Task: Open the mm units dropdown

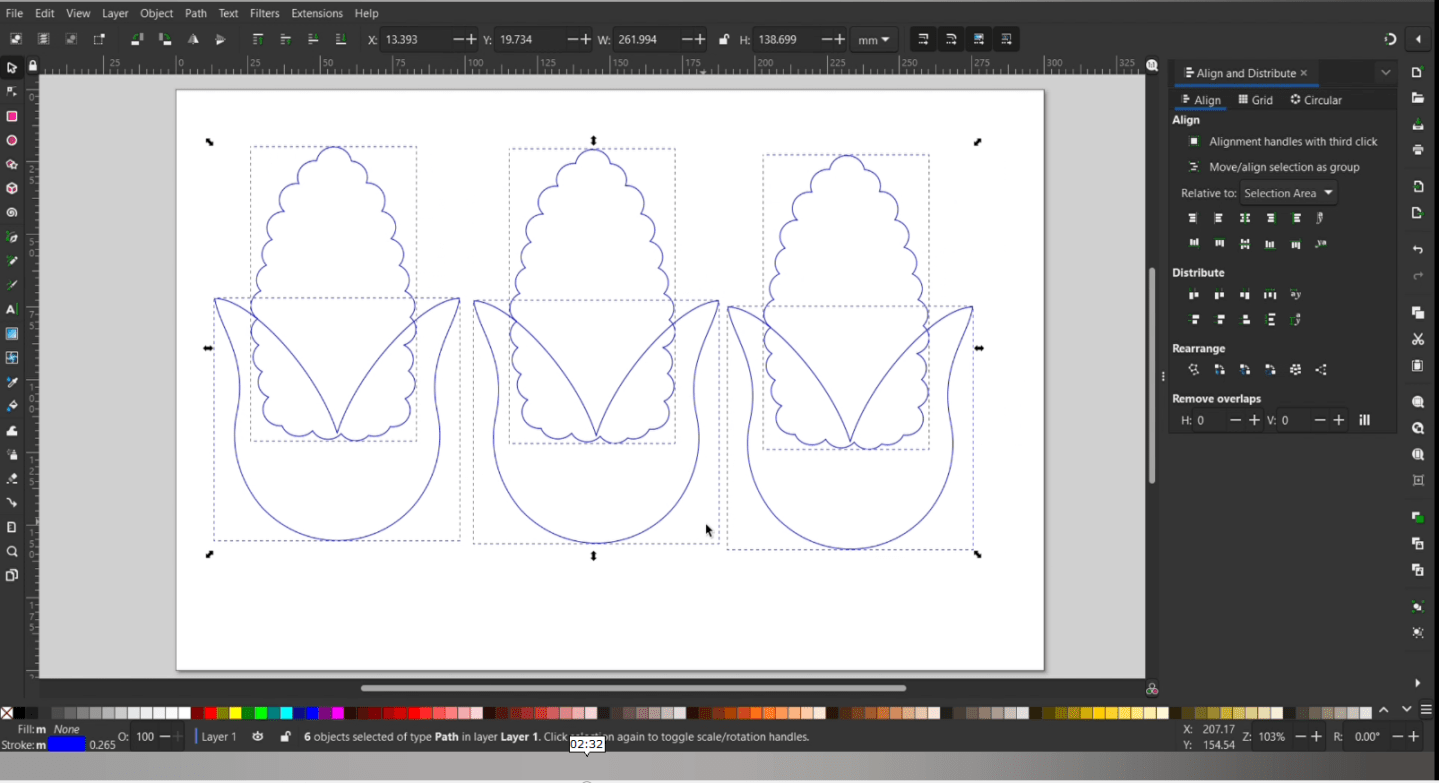Action: (x=872, y=39)
